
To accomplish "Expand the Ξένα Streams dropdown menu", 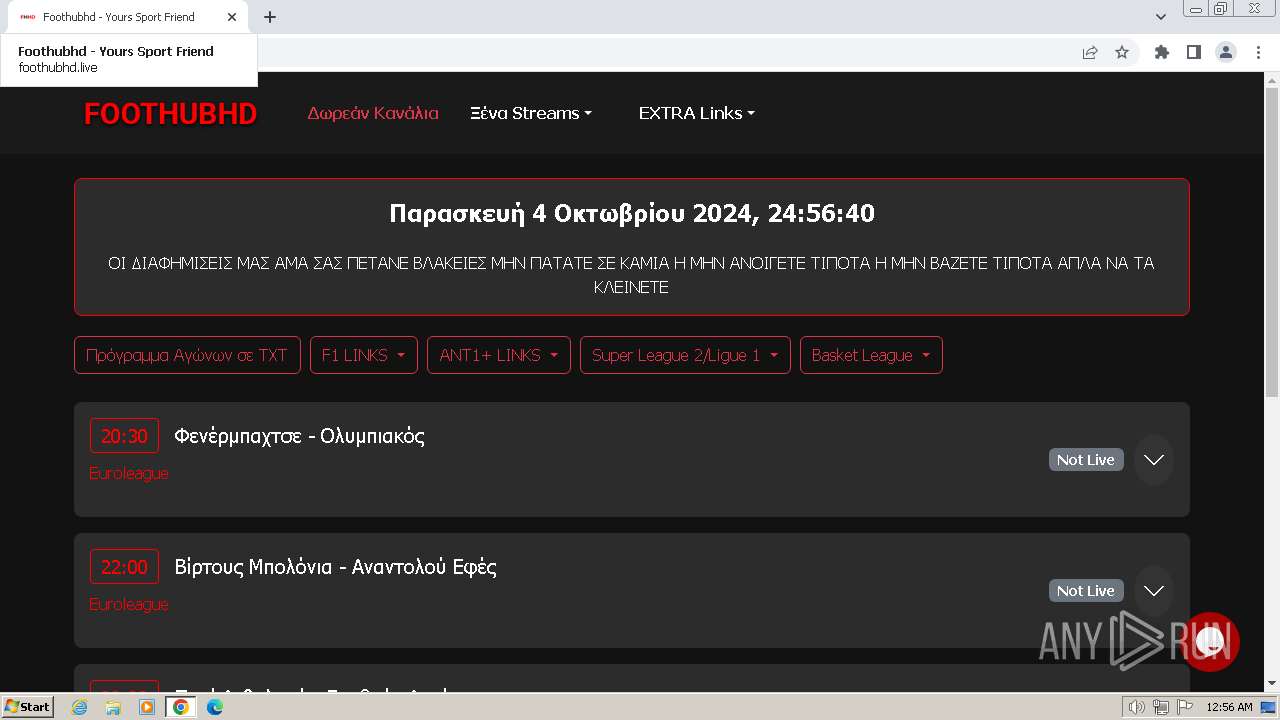I will (x=531, y=113).
